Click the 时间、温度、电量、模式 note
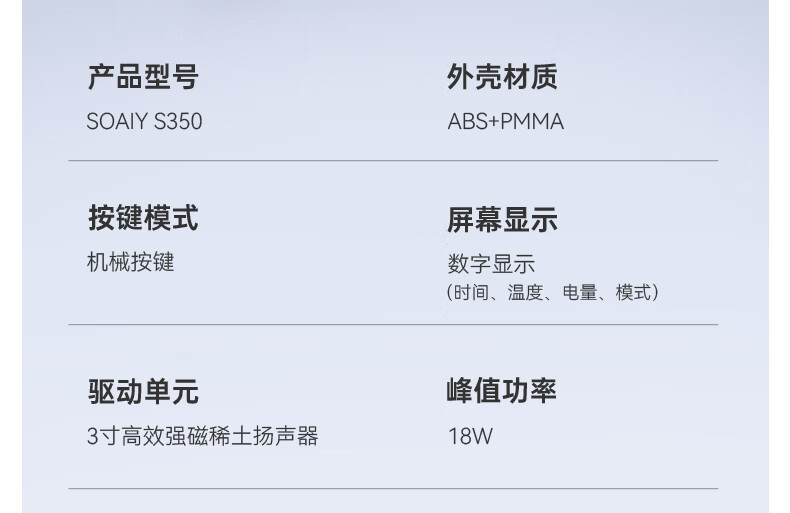Viewport: 790px width, 513px height. (553, 292)
